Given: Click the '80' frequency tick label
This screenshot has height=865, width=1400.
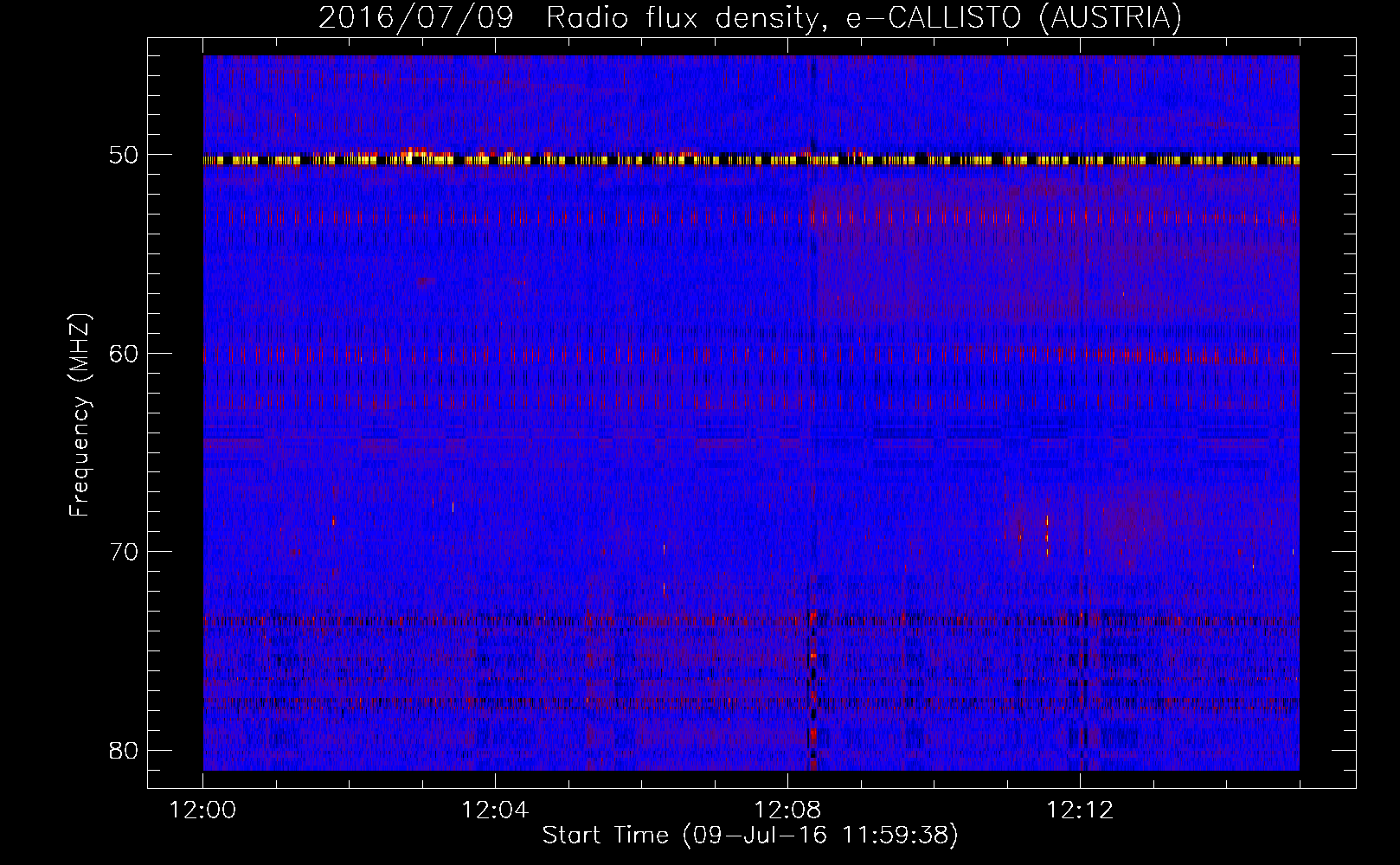Looking at the screenshot, I should tap(123, 749).
